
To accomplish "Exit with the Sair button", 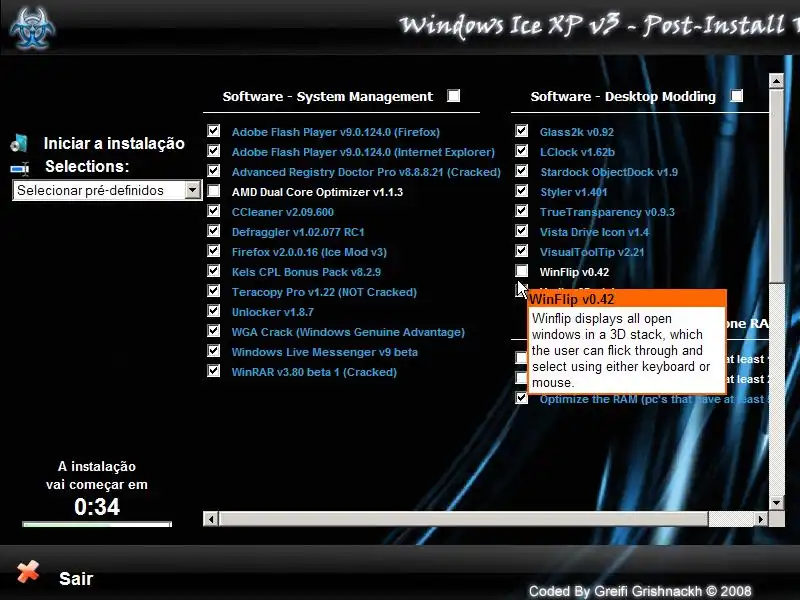I will tap(76, 579).
